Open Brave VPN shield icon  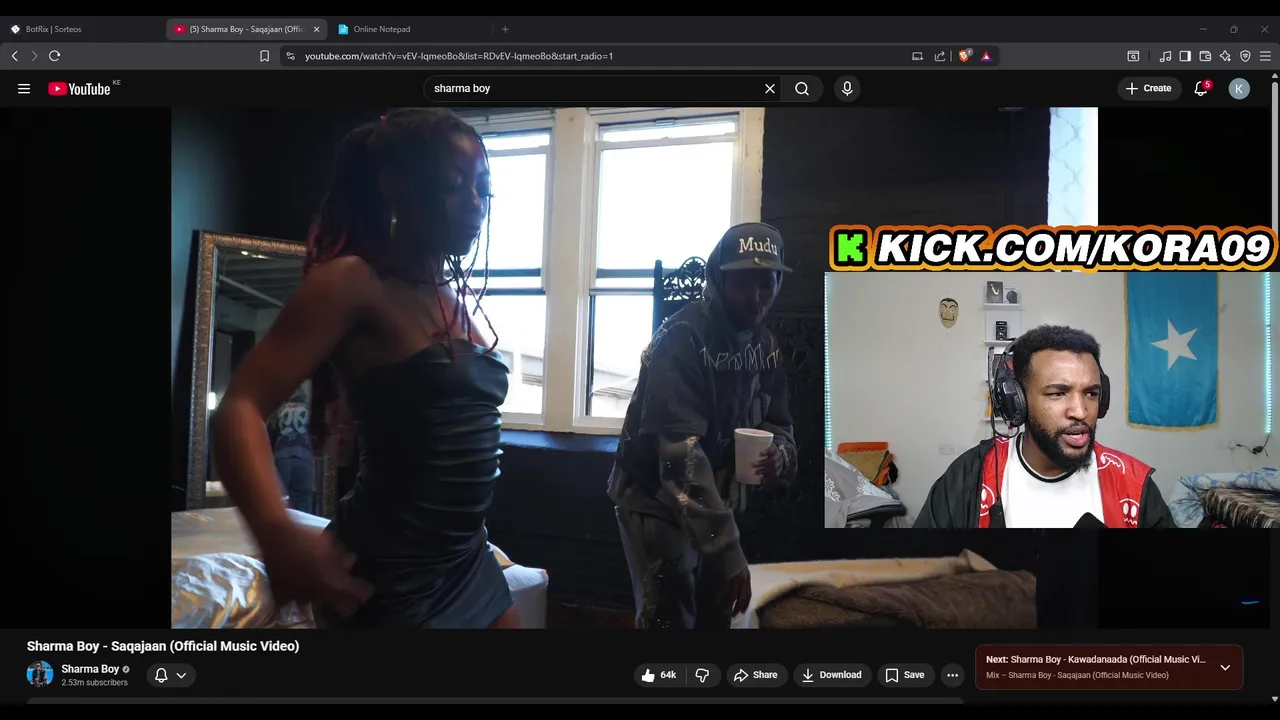(1245, 56)
